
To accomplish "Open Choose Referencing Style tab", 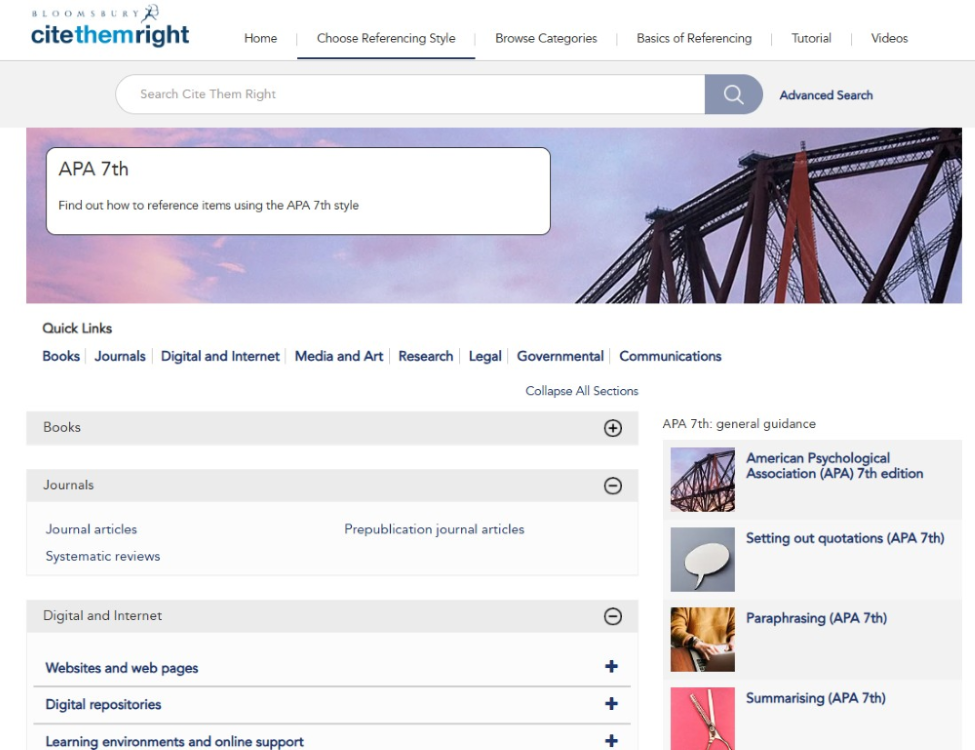I will click(x=386, y=39).
